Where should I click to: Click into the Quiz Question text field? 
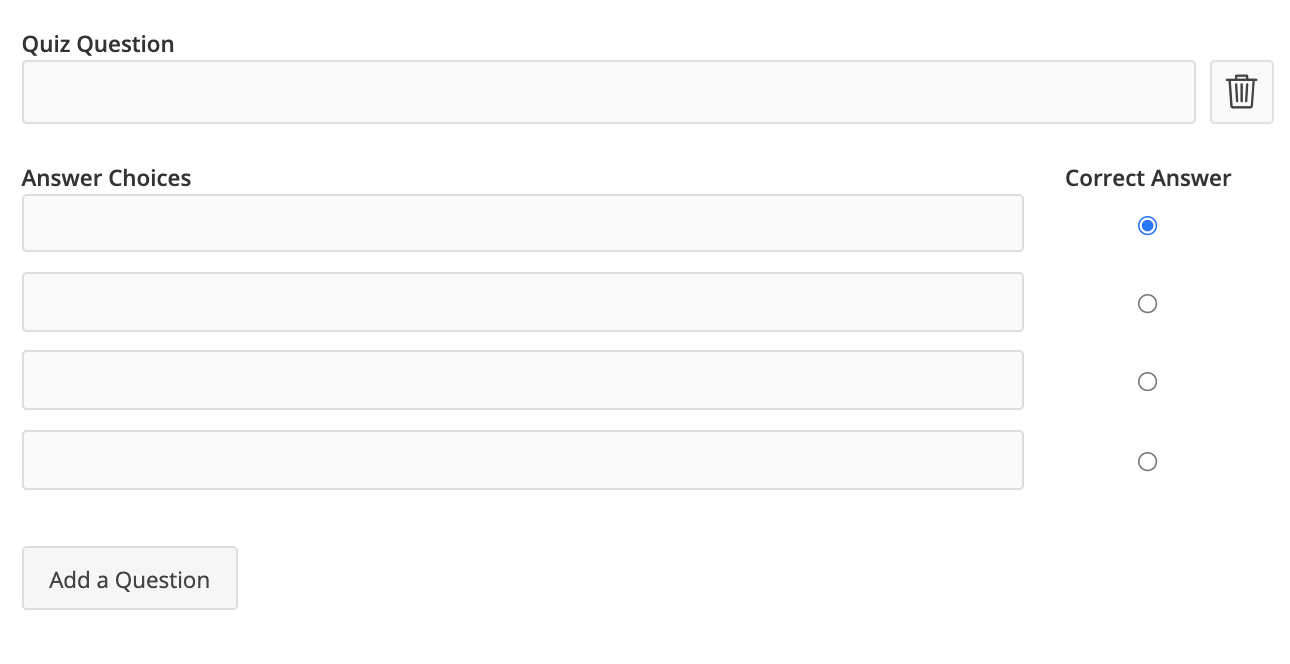[x=608, y=92]
